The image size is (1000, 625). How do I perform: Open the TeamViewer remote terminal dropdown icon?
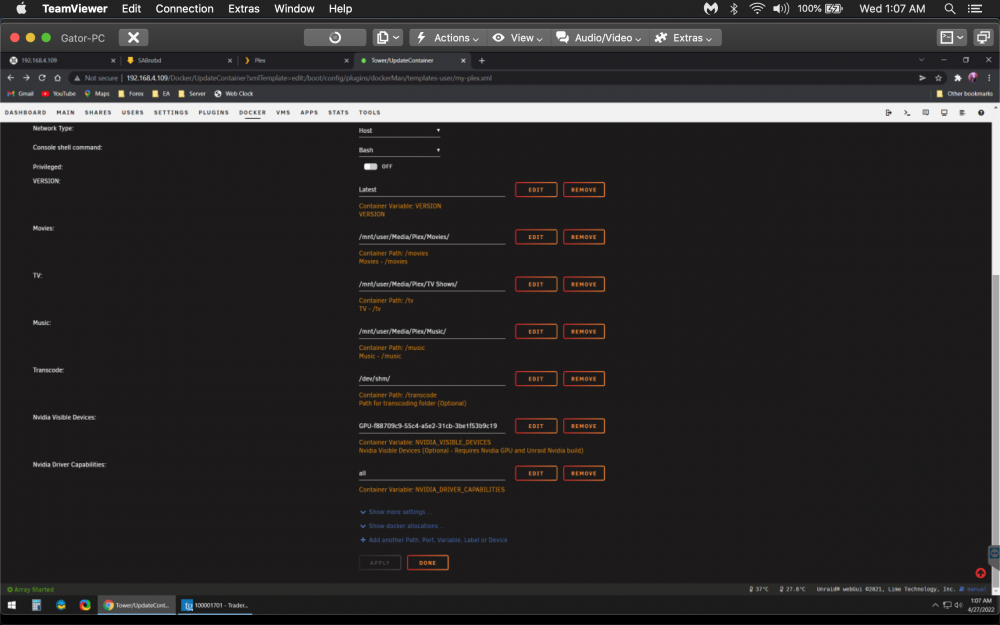[952, 38]
